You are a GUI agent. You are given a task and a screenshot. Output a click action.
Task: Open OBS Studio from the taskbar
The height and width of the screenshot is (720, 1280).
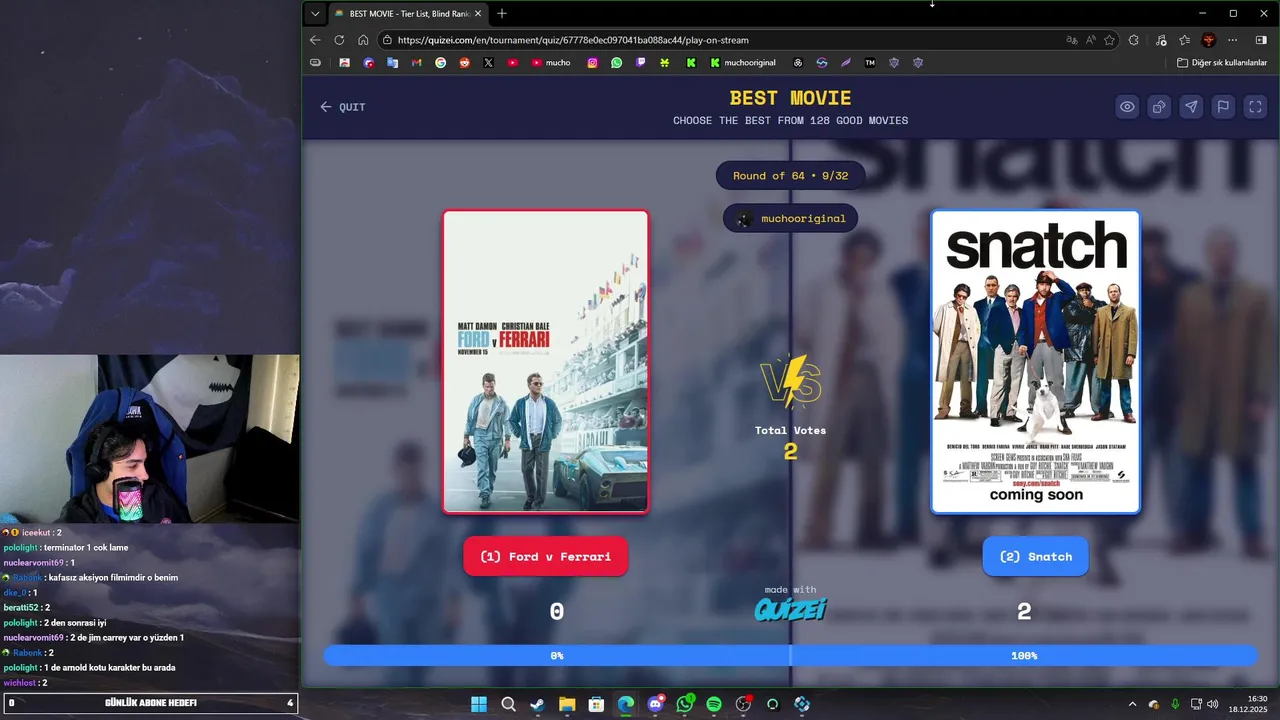[743, 704]
